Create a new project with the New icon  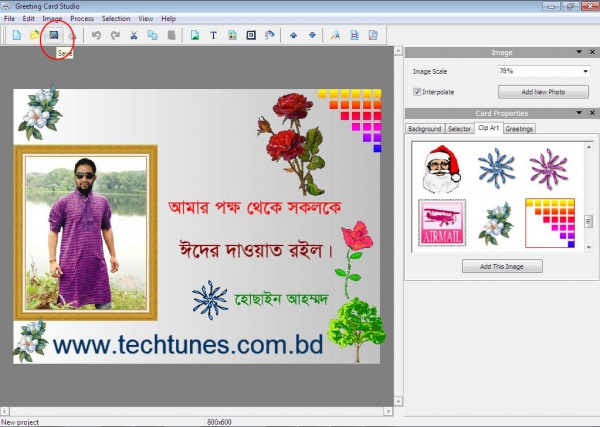point(16,35)
